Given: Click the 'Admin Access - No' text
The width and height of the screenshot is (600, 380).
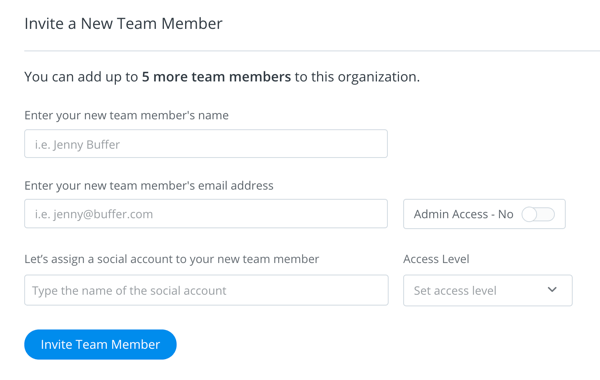Looking at the screenshot, I should (463, 214).
